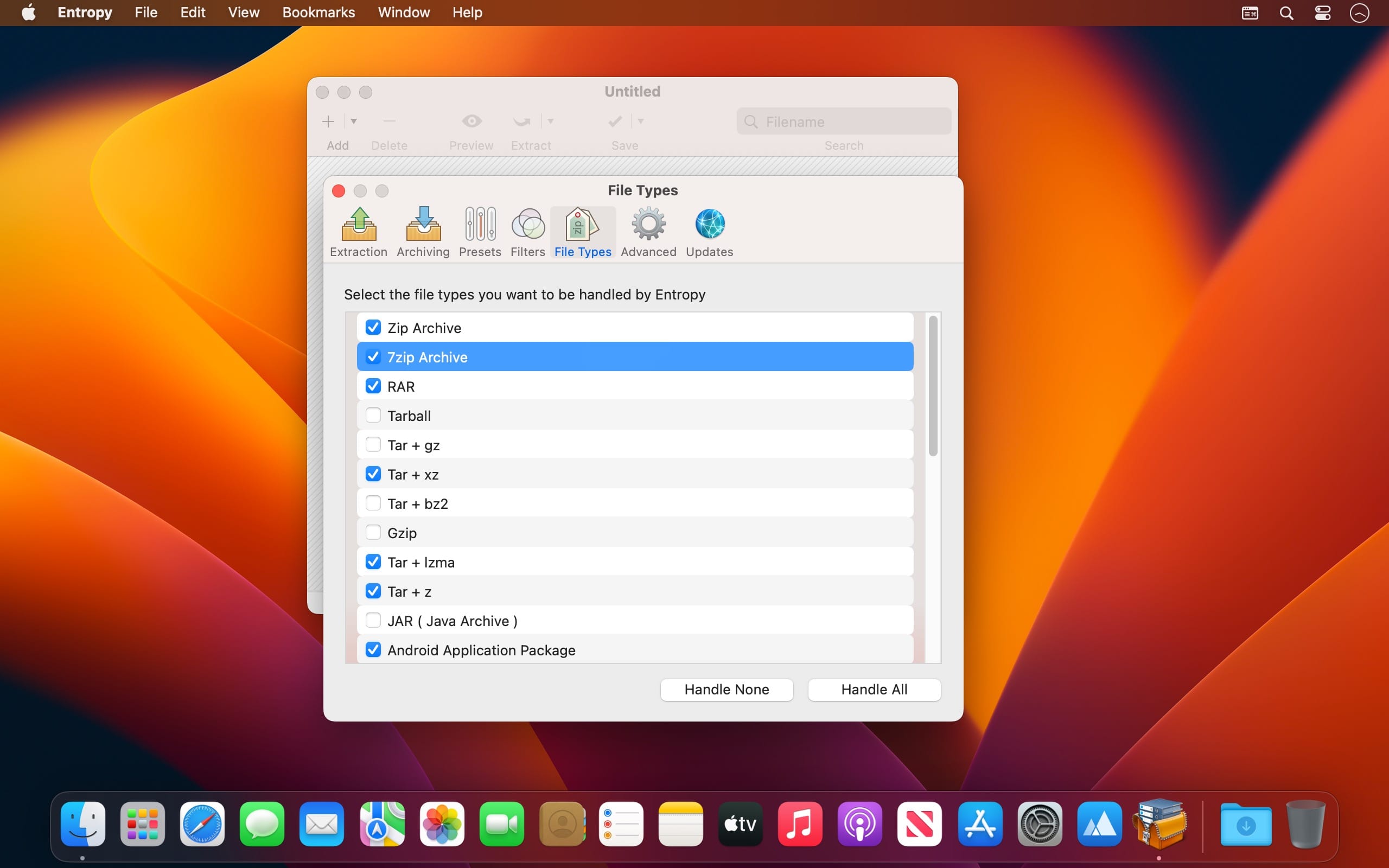
Task: Open the Entropy app icon in the Dock
Action: (1159, 824)
